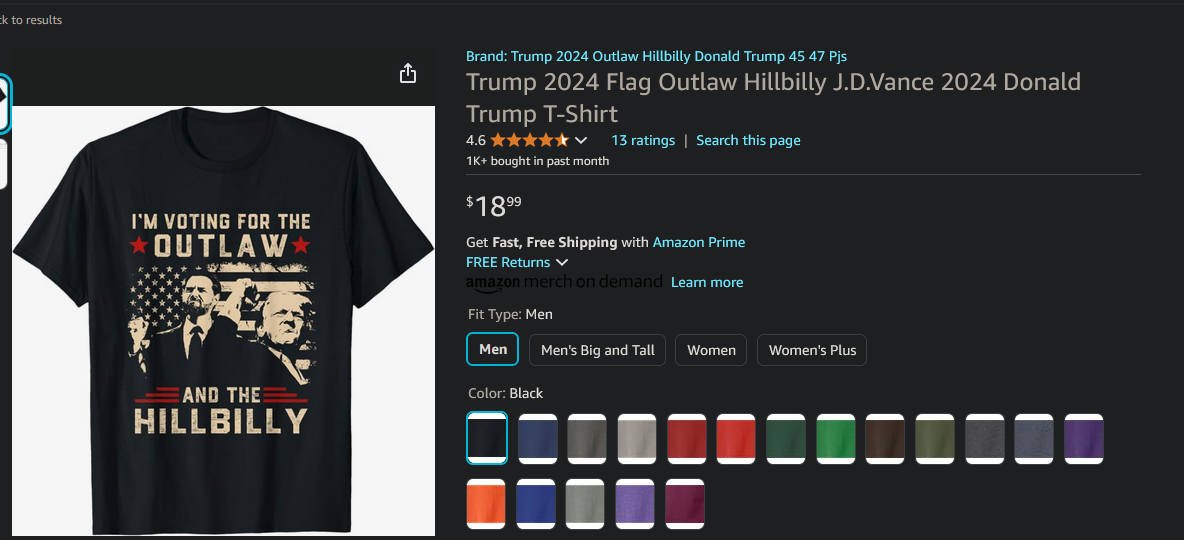The image size is (1184, 540).
Task: Choose the Women's Plus fit type
Action: pyautogui.click(x=812, y=350)
